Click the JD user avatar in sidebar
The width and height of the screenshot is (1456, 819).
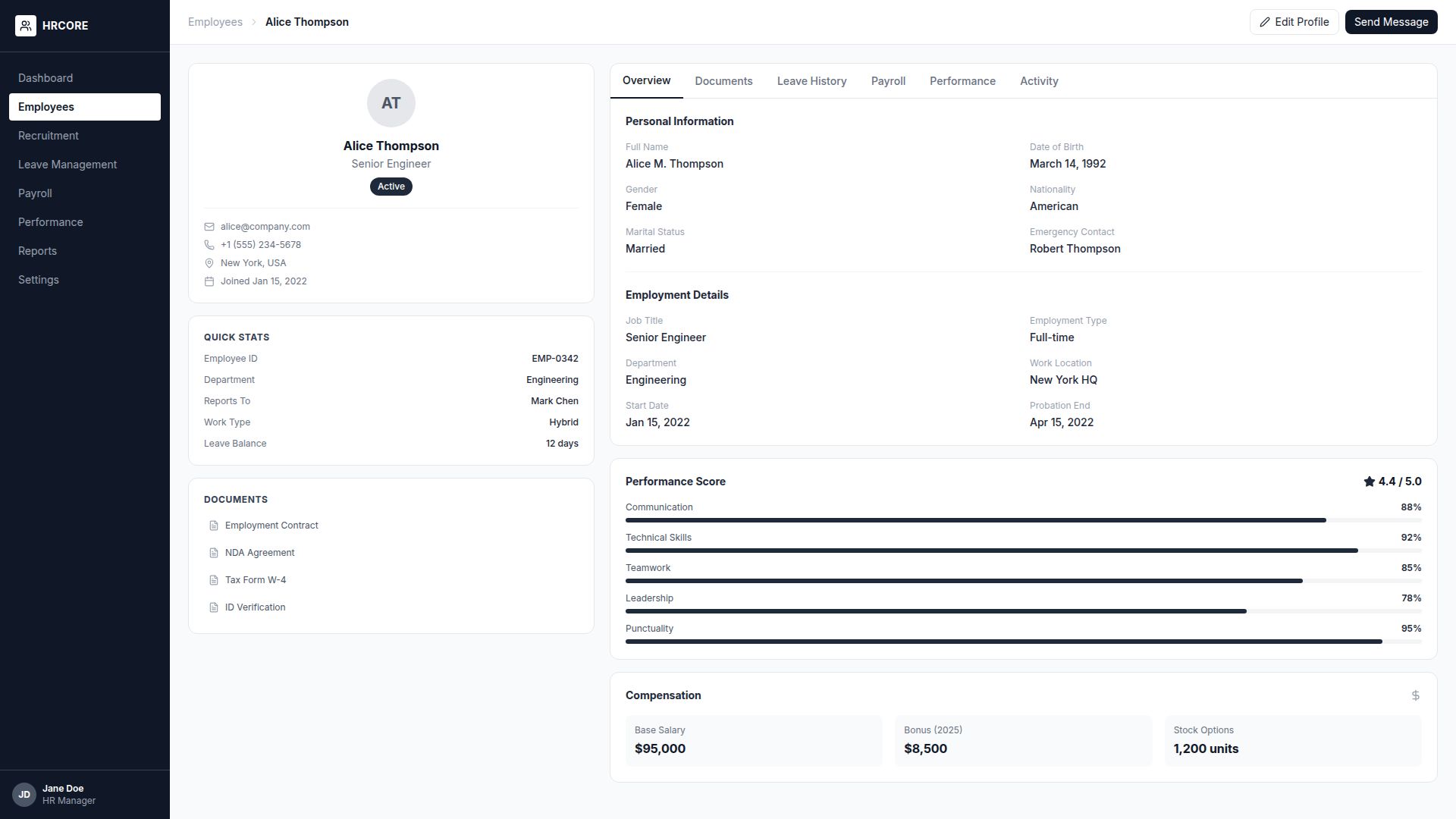click(24, 795)
